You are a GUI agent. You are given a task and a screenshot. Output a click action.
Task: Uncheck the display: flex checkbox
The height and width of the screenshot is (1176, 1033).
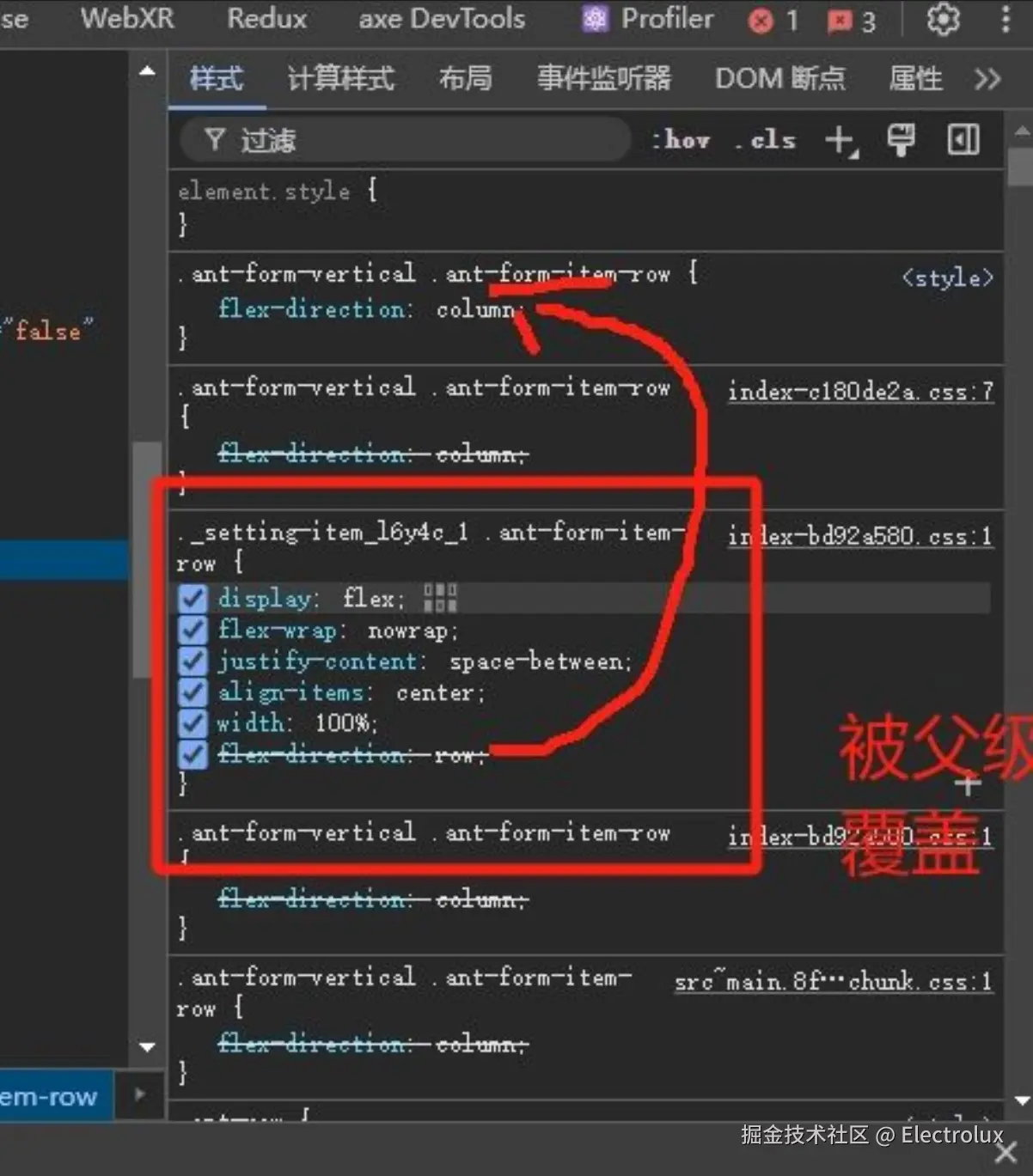193,599
